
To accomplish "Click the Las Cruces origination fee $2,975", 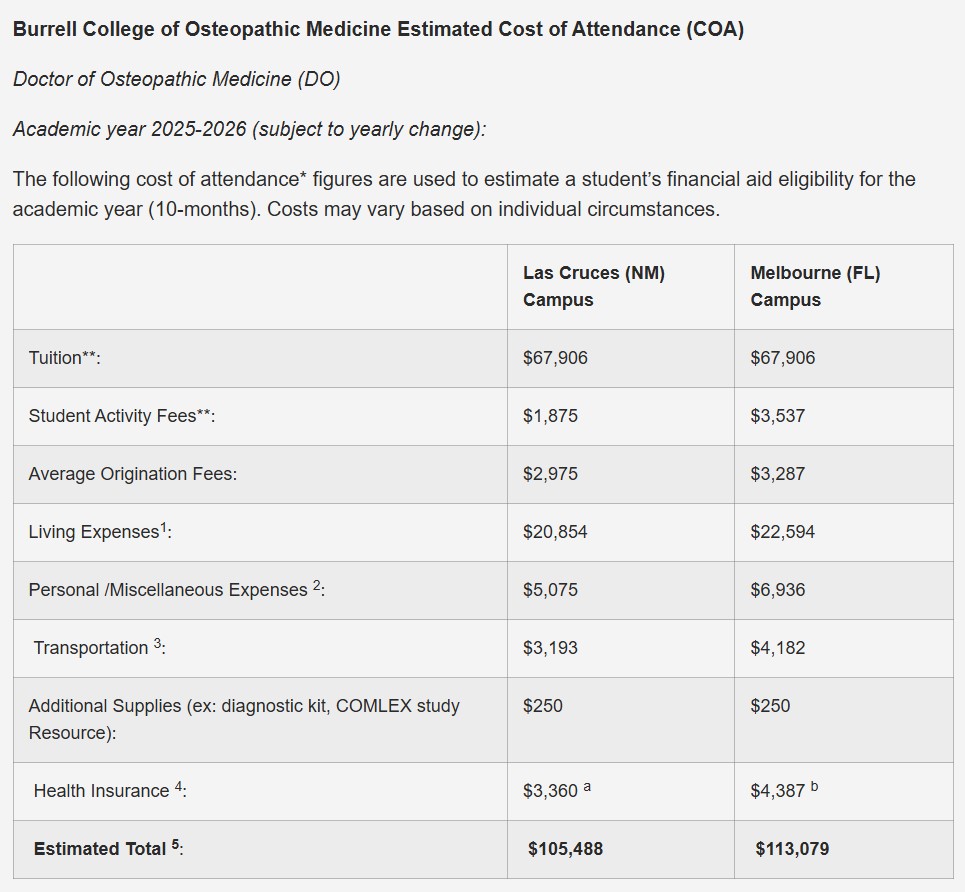I will coord(550,474).
